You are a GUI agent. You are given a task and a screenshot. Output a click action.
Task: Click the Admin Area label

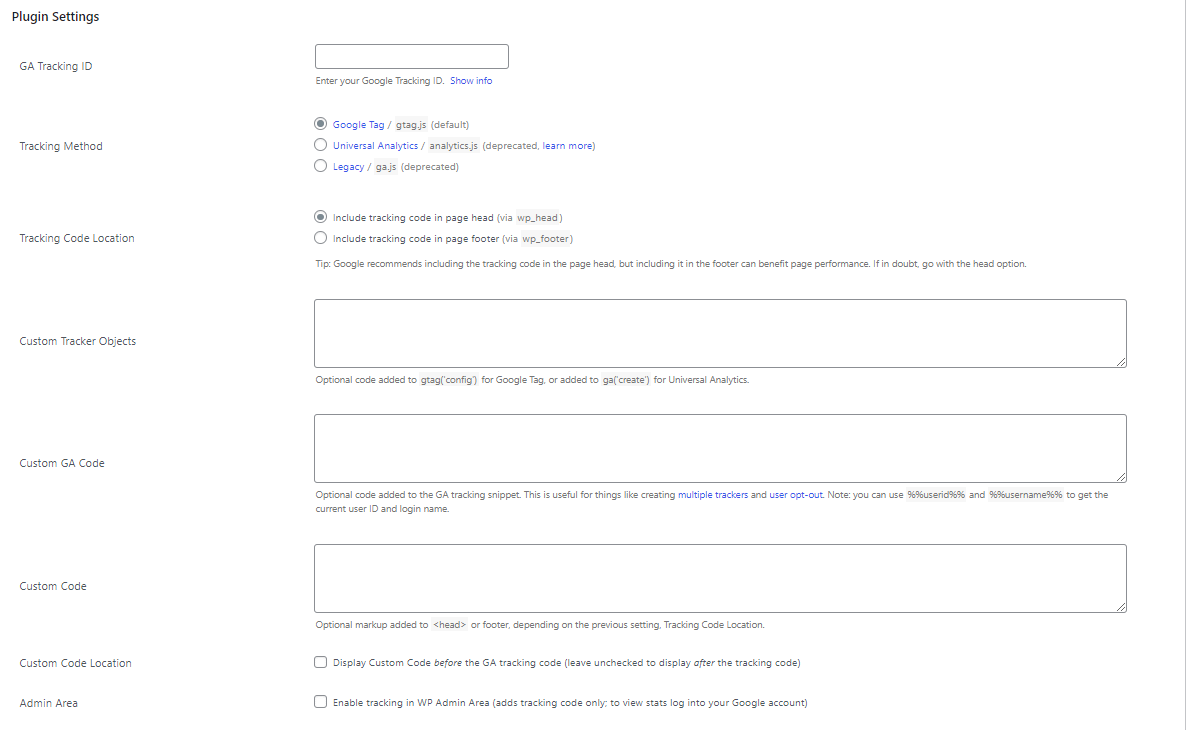click(48, 704)
